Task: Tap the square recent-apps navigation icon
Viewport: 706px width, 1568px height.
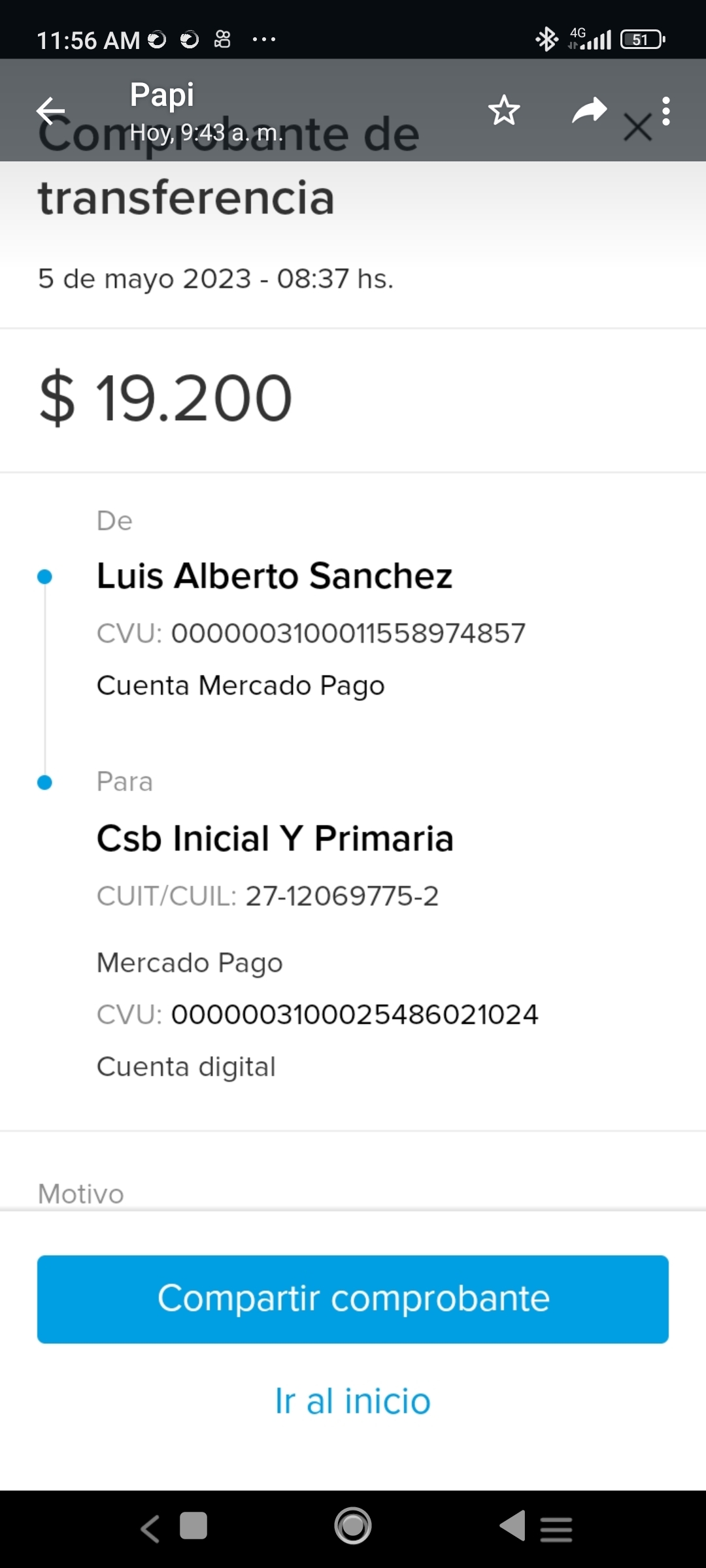Action: pos(193,1526)
